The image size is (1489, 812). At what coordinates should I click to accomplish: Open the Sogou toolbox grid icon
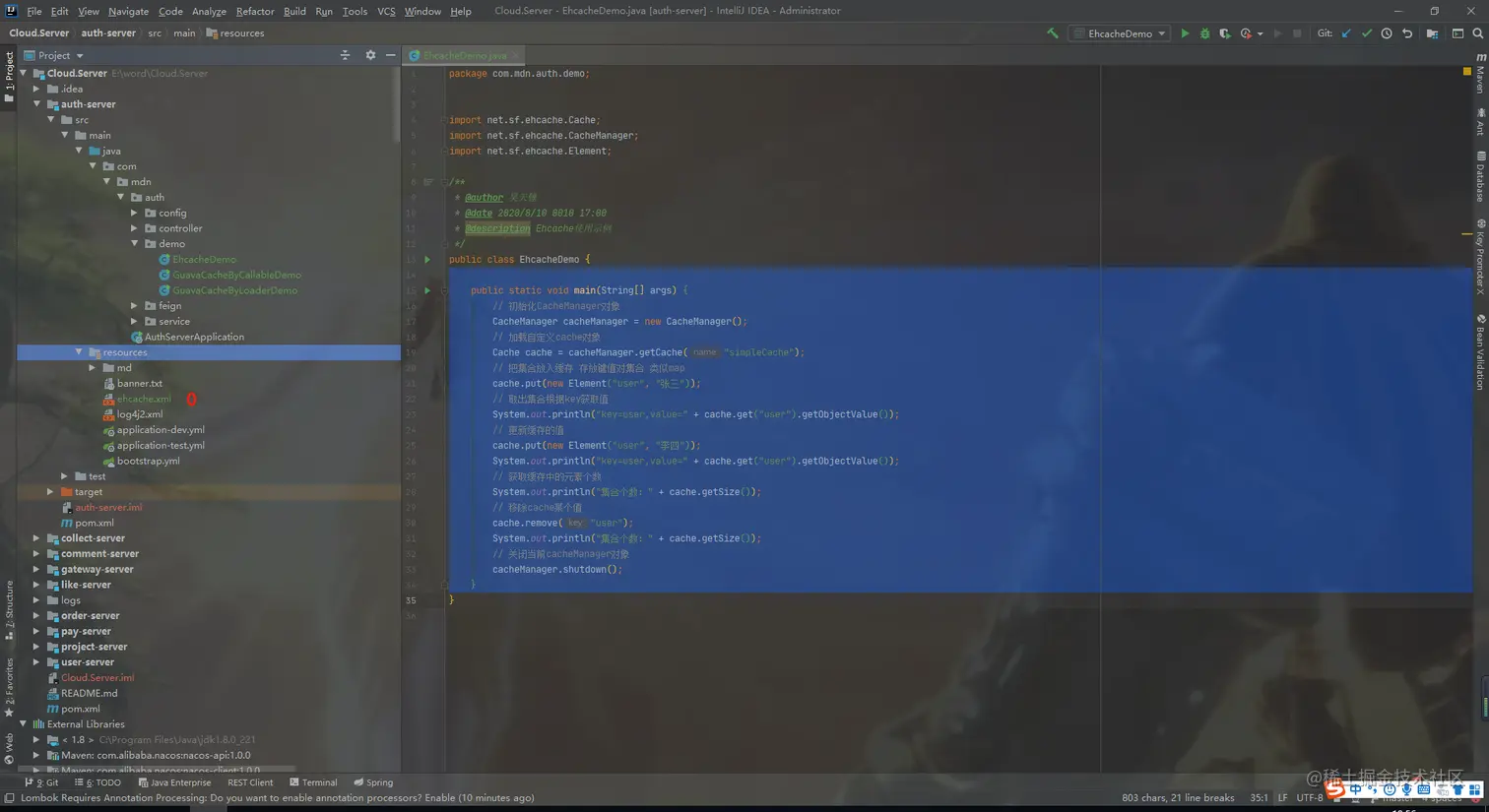(1474, 789)
